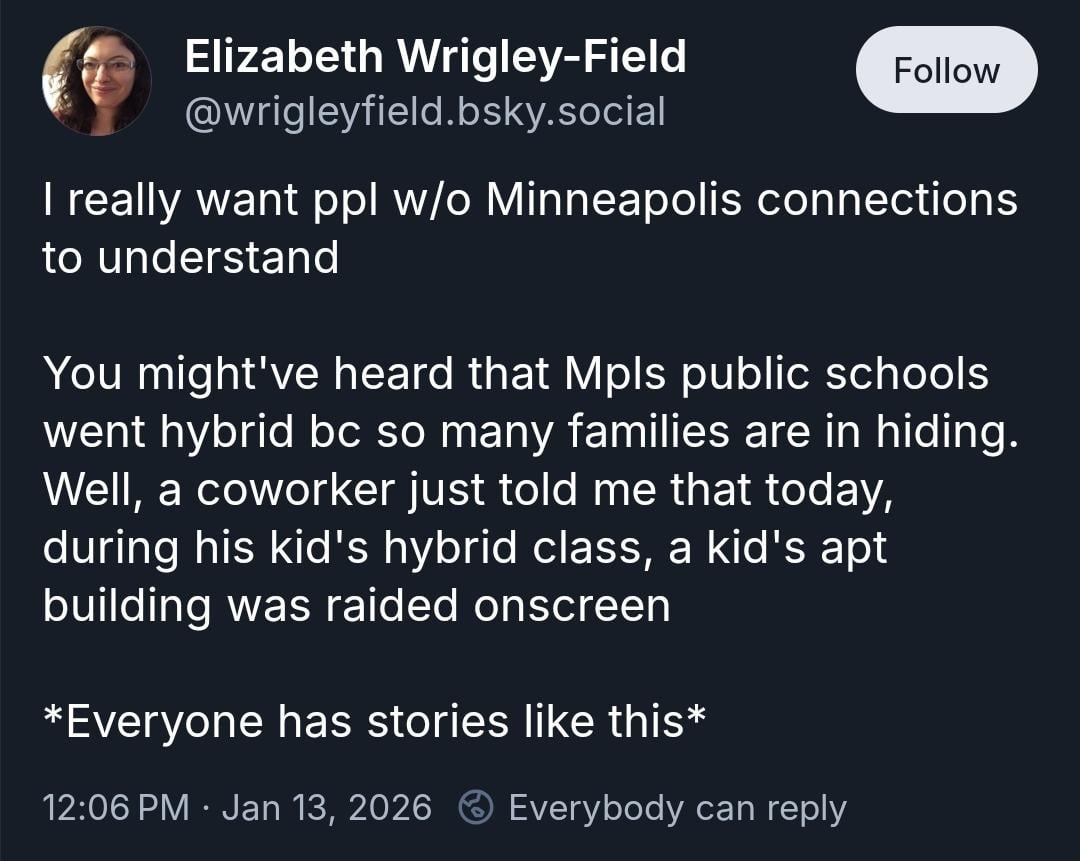Click the "Everyone has stories like this" line

(x=375, y=722)
